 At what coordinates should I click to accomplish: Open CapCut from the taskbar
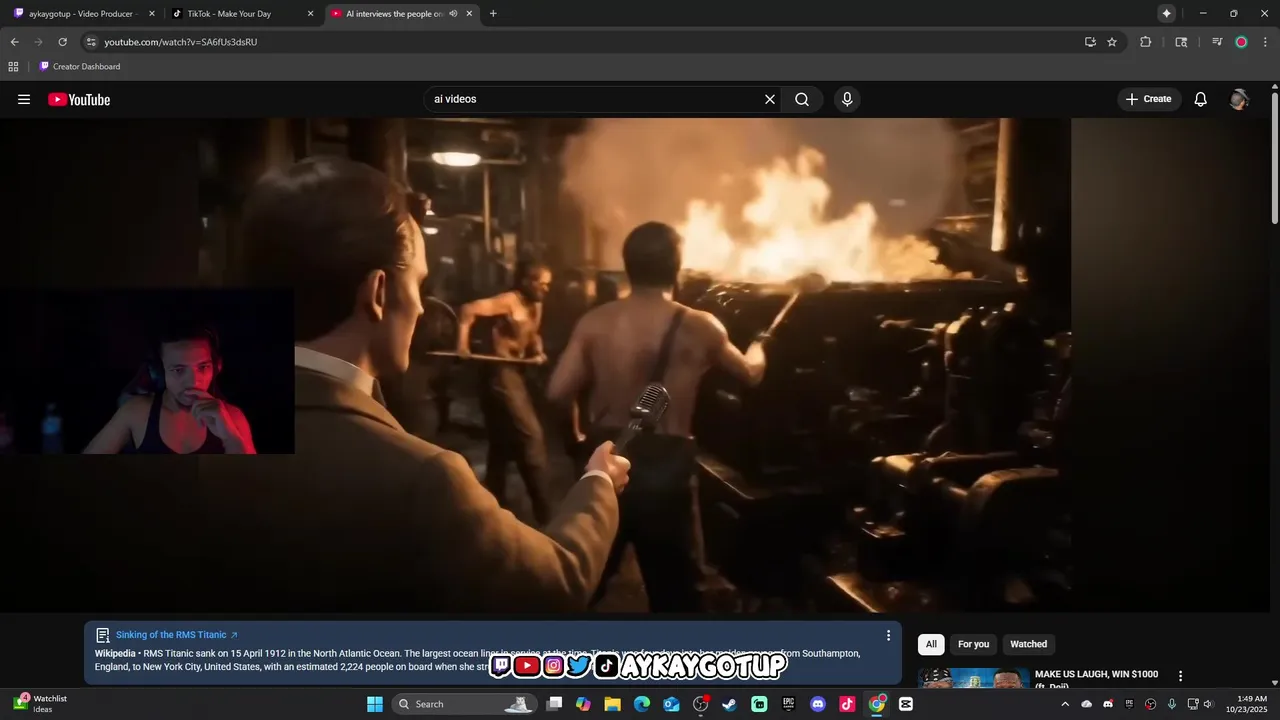(x=906, y=704)
